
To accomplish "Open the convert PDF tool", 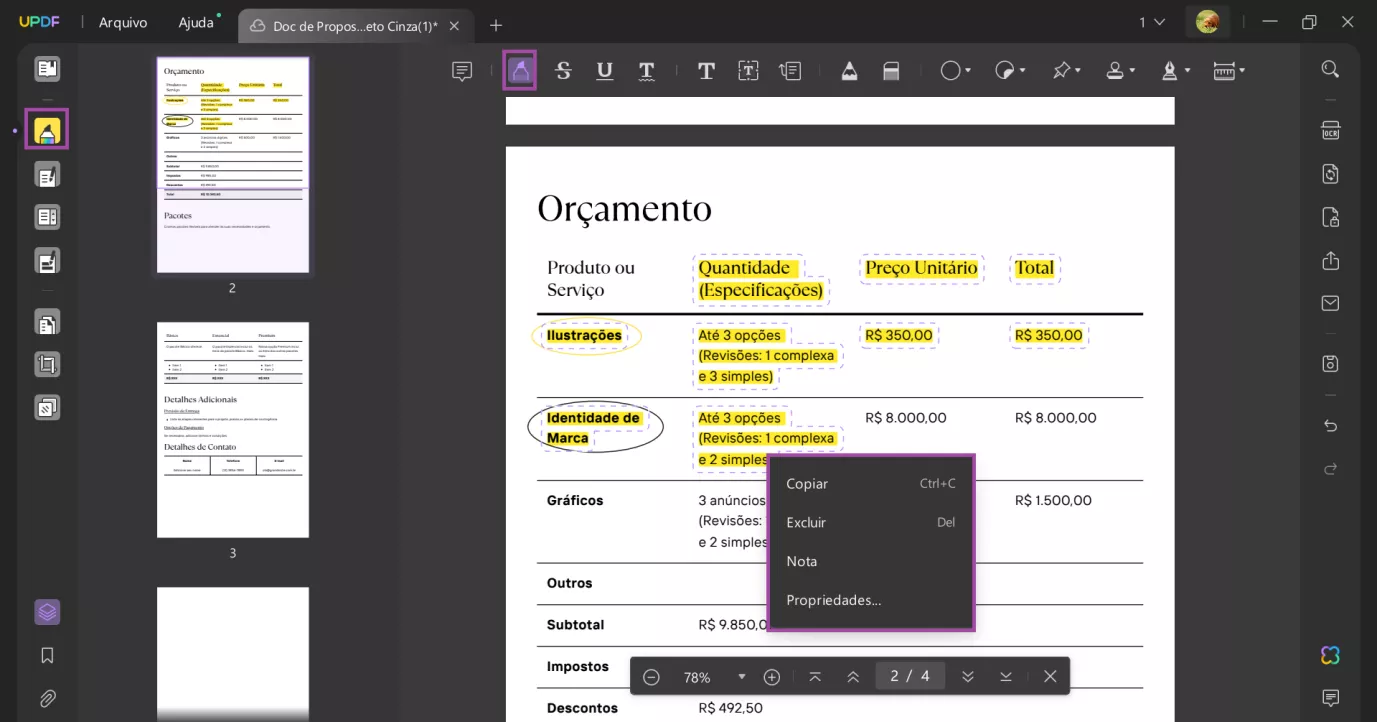I will pyautogui.click(x=1330, y=174).
